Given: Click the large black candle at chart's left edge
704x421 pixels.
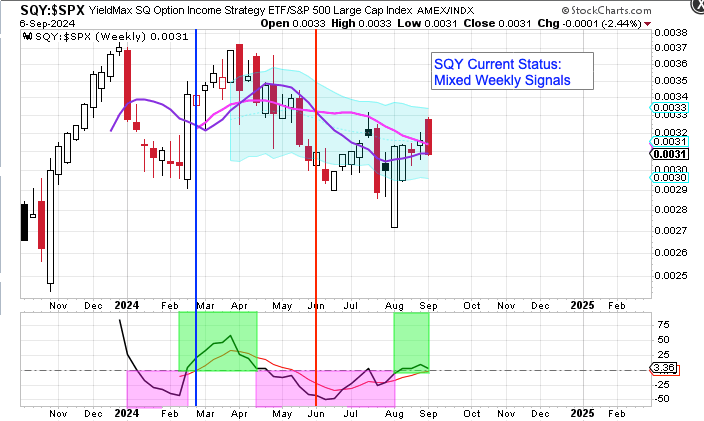Looking at the screenshot, I should point(23,222).
